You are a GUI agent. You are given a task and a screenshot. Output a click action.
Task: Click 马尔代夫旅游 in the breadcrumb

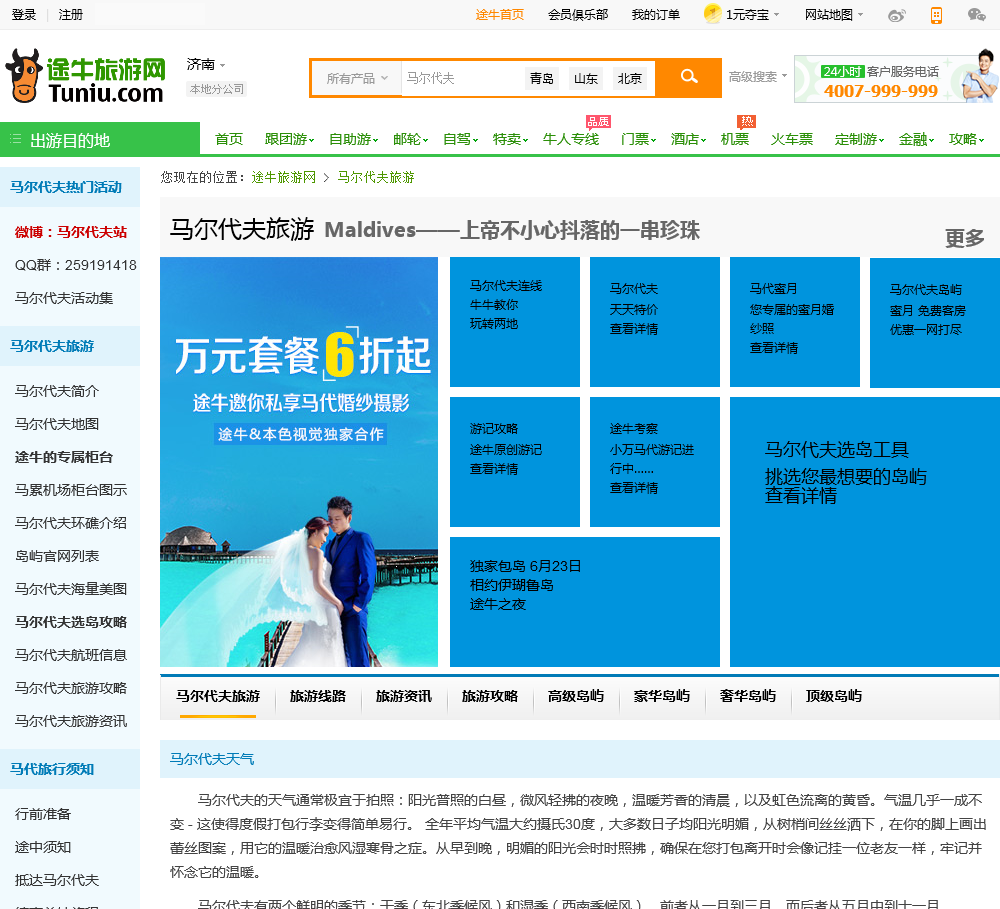click(376, 177)
